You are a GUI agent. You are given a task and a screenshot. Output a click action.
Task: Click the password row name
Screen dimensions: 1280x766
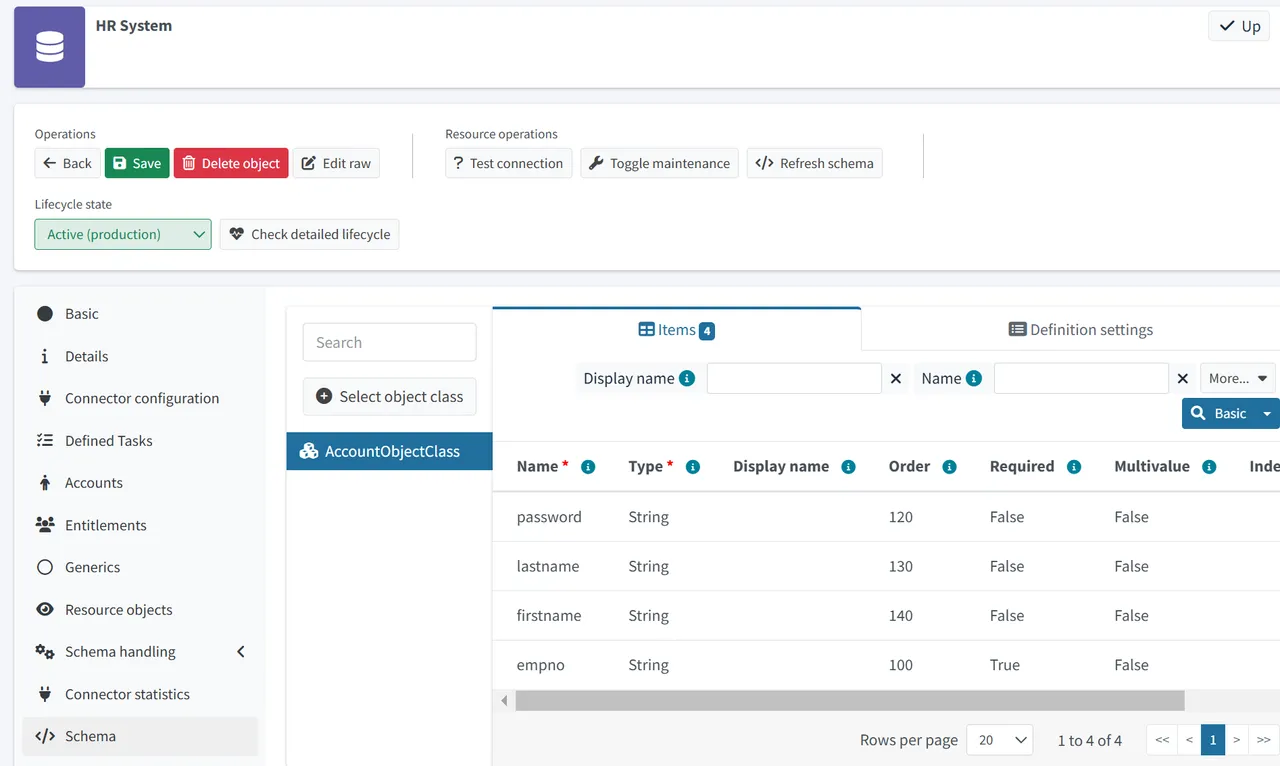click(549, 517)
